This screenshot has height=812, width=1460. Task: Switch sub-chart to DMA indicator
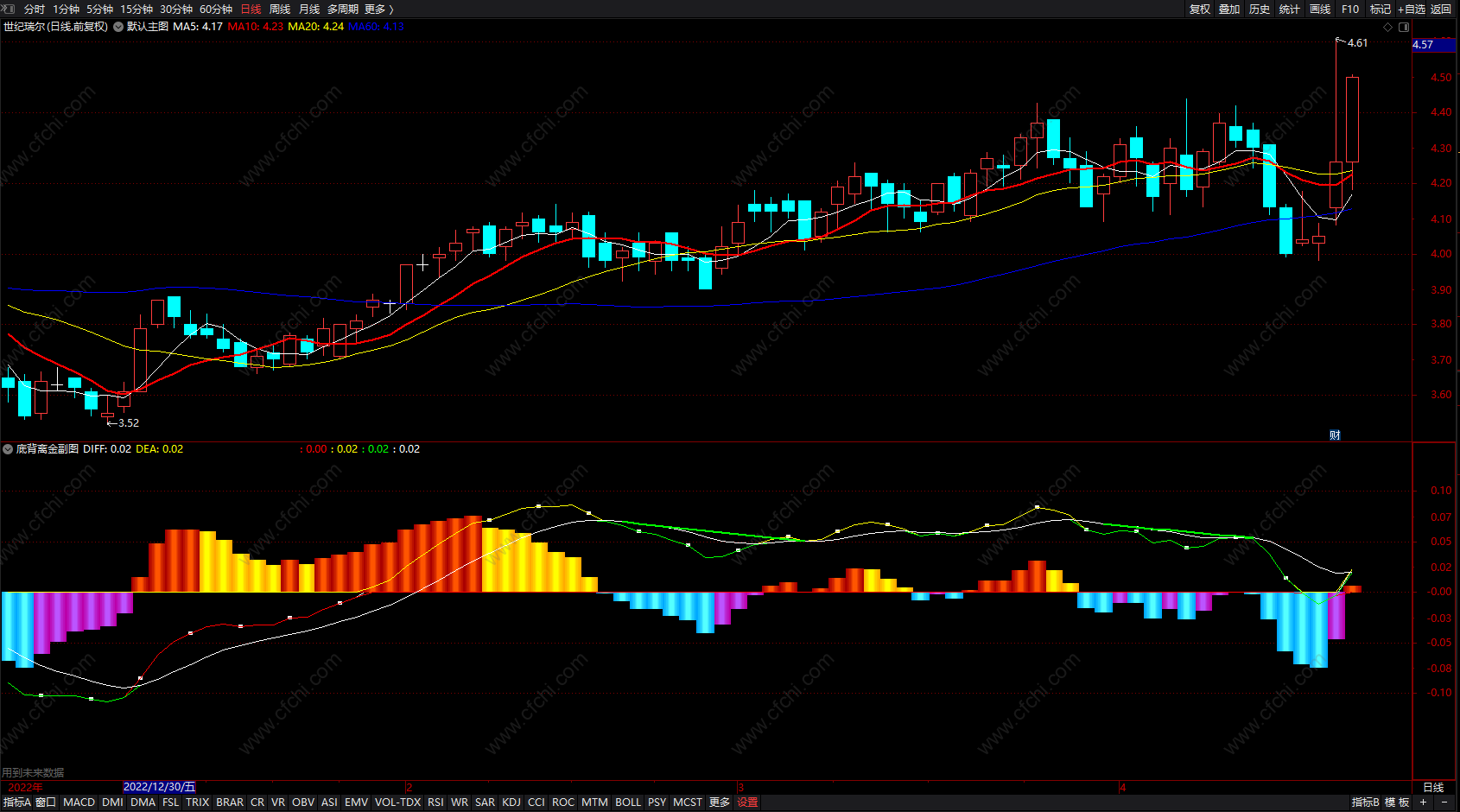click(143, 802)
